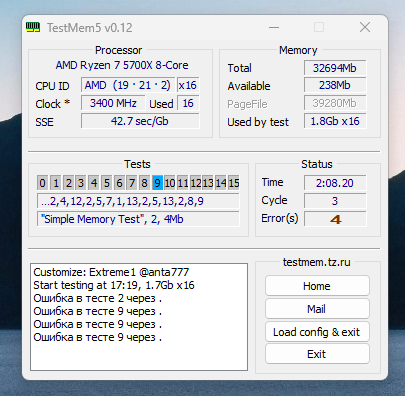Select test number 15 box
Image resolution: width=405 pixels, height=396 pixels.
(x=234, y=183)
